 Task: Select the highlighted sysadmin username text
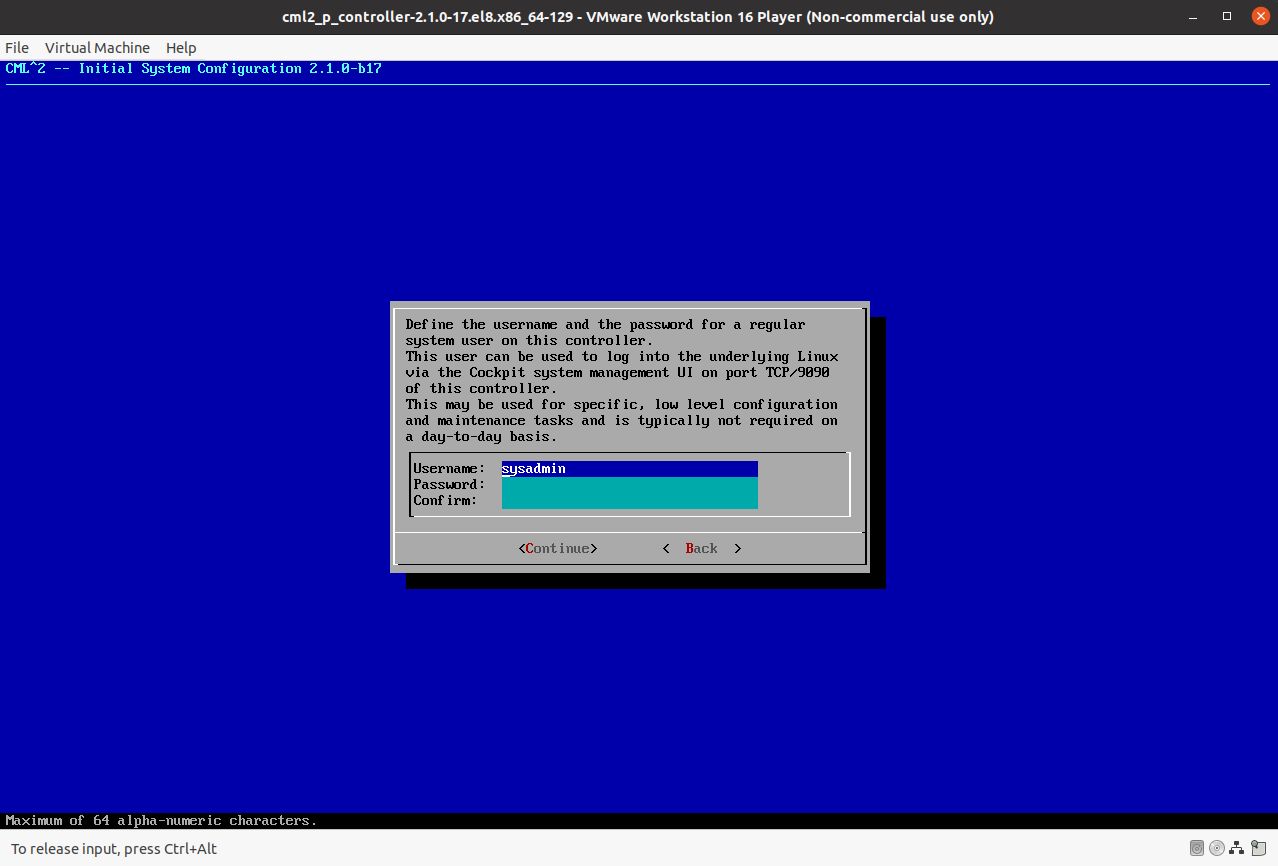pos(533,468)
